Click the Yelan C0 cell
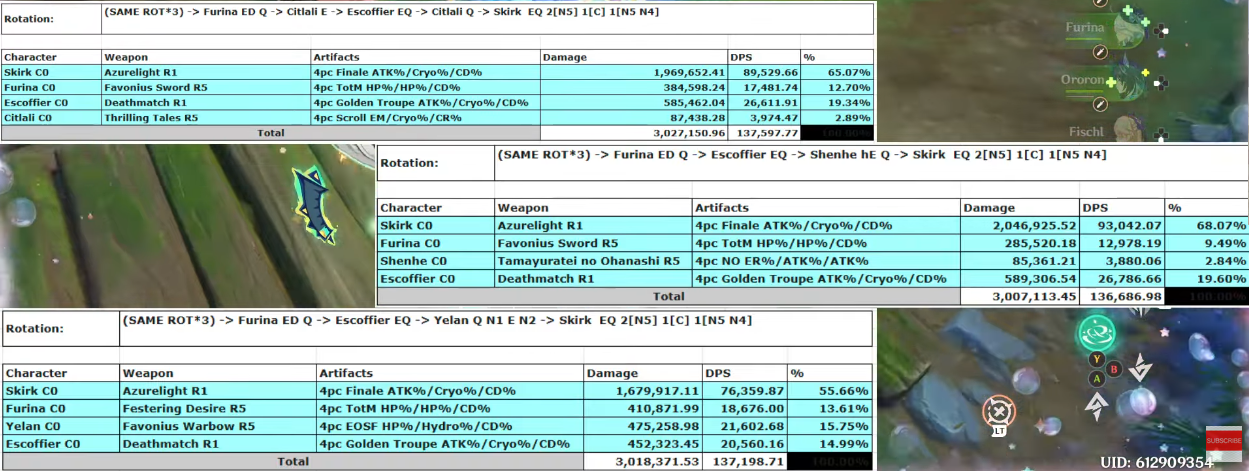The height and width of the screenshot is (471, 1249). click(61, 426)
